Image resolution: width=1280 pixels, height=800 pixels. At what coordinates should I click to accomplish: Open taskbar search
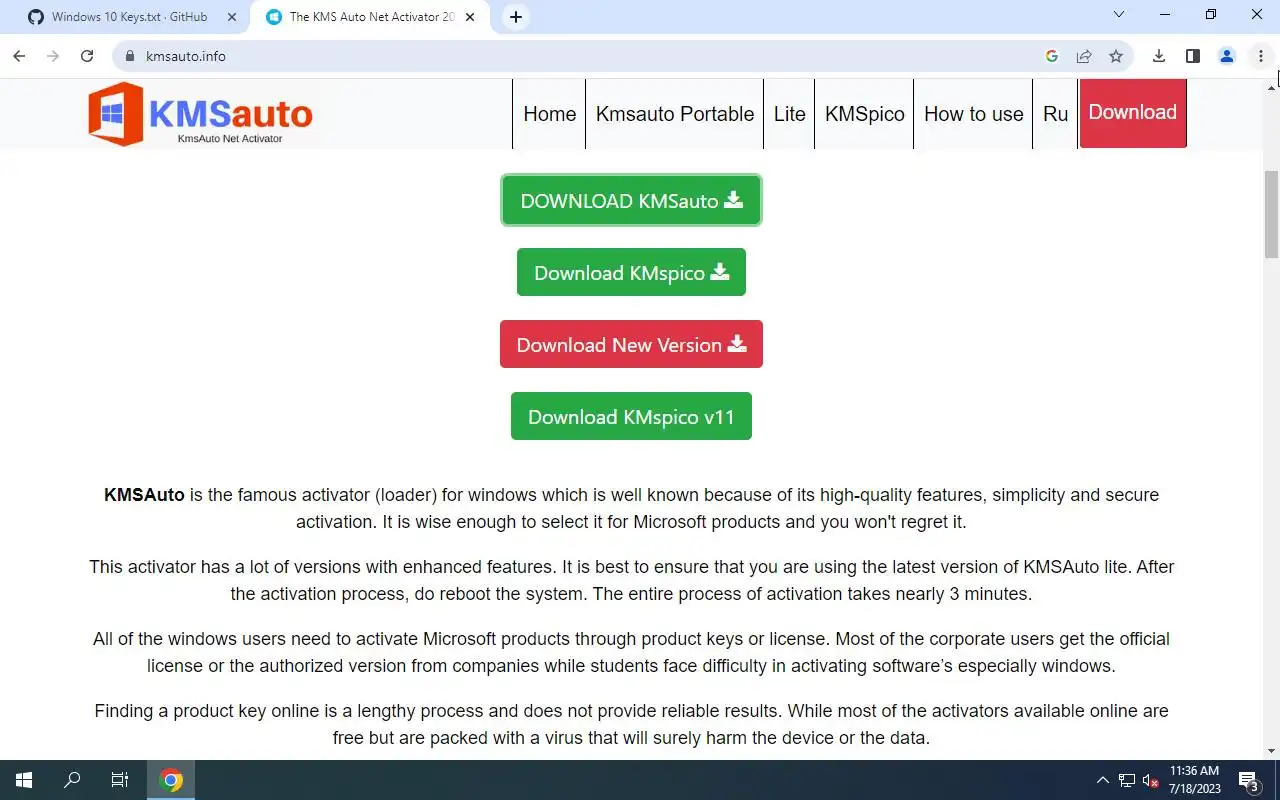72,780
